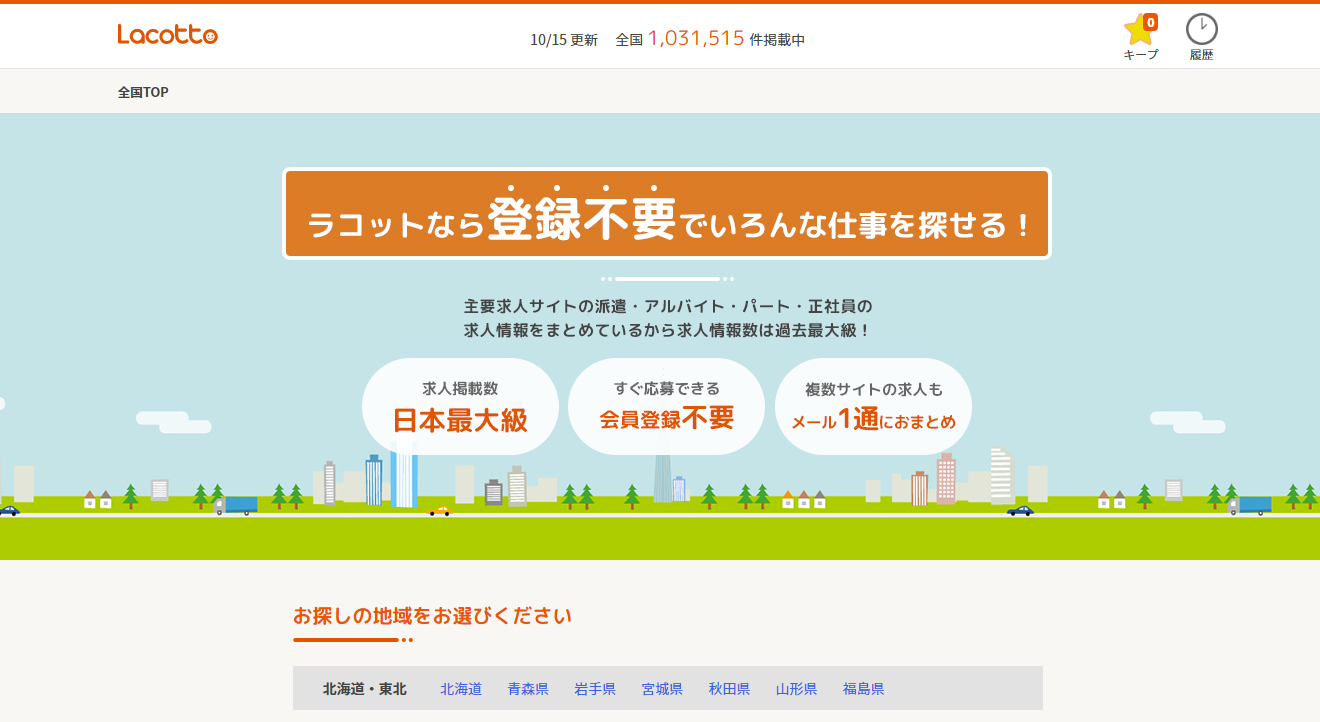Viewport: 1320px width, 722px height.
Task: Click the 10/15 更新 date text
Action: pos(564,40)
